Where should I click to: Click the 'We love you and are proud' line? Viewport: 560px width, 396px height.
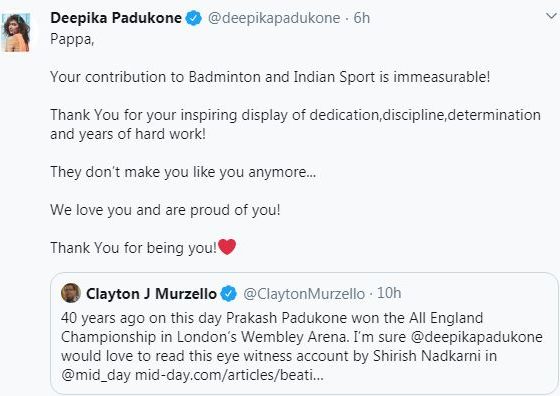tap(165, 210)
